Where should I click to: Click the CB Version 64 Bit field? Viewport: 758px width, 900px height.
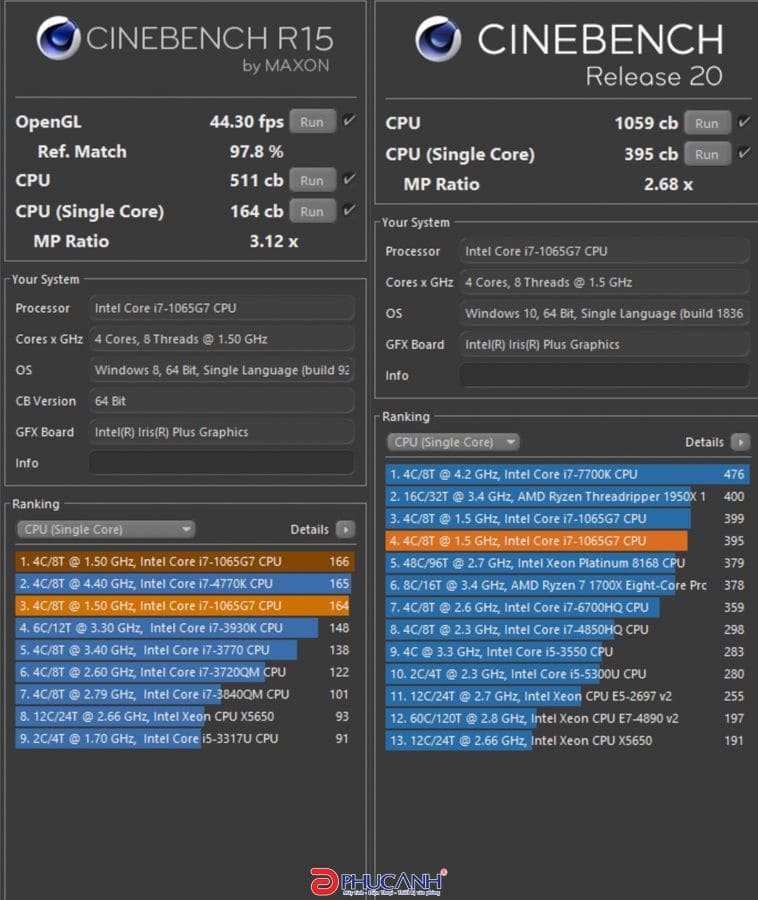point(221,401)
